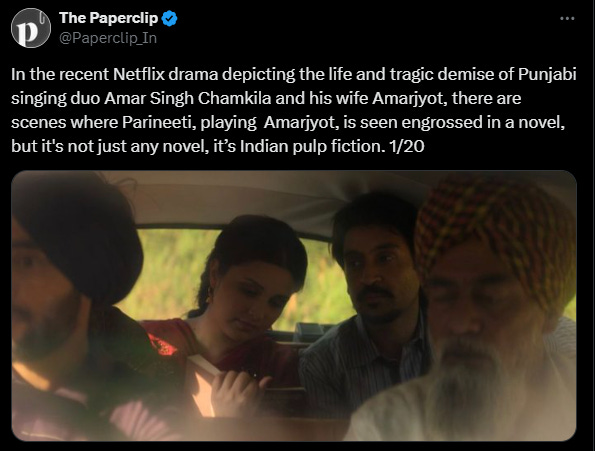Visit the @Paperclip_In handle link

click(x=108, y=38)
